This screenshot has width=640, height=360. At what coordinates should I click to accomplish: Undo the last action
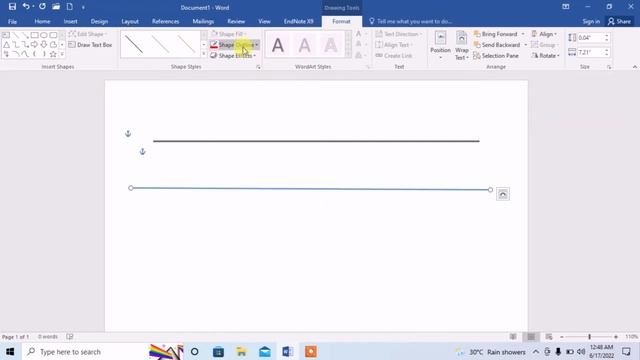pos(26,7)
